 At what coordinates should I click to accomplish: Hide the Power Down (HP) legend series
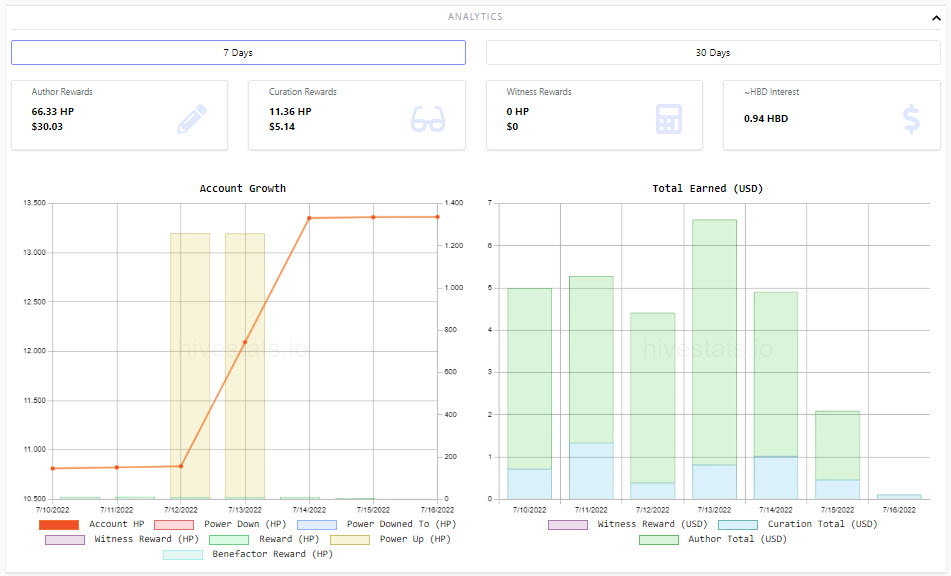pyautogui.click(x=220, y=524)
